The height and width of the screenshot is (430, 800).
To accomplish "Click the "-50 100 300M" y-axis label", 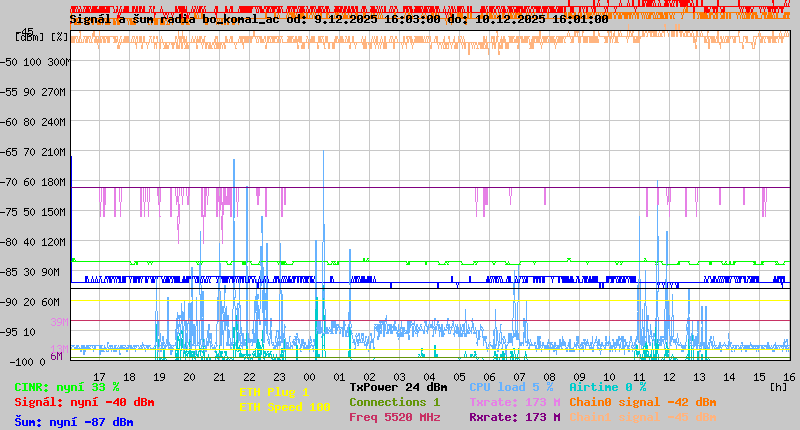I will pos(35,62).
